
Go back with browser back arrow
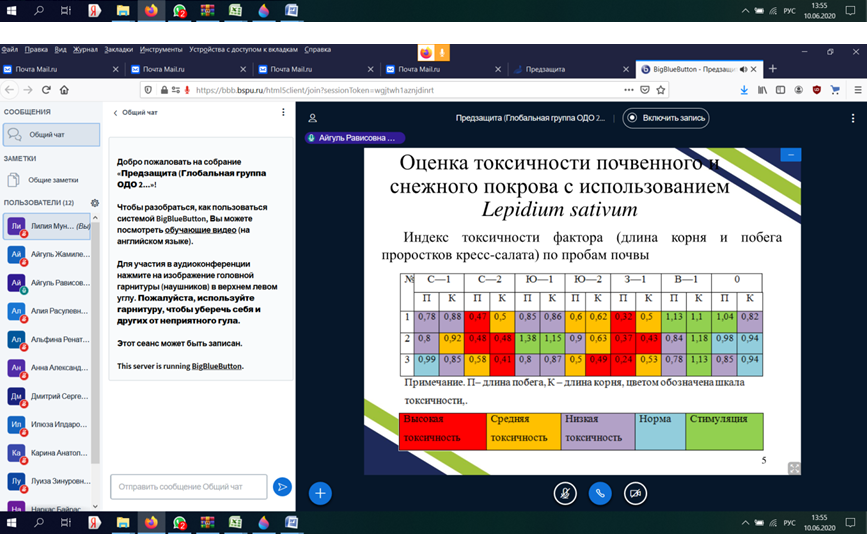(x=10, y=90)
